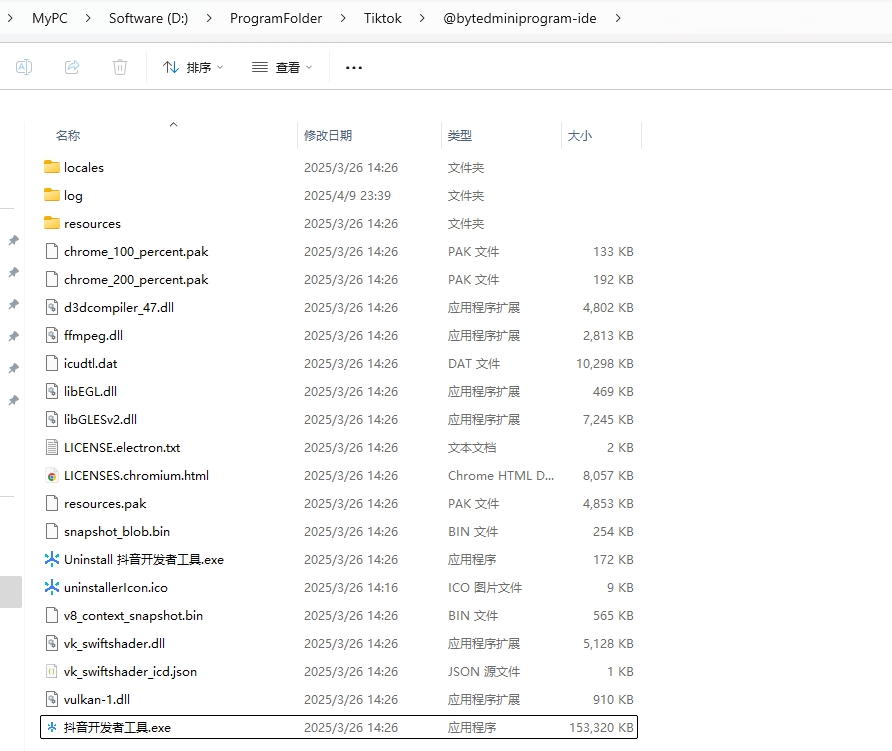Screen dimensions: 892x751
Task: Click type 文本文档 cell
Action: click(472, 447)
